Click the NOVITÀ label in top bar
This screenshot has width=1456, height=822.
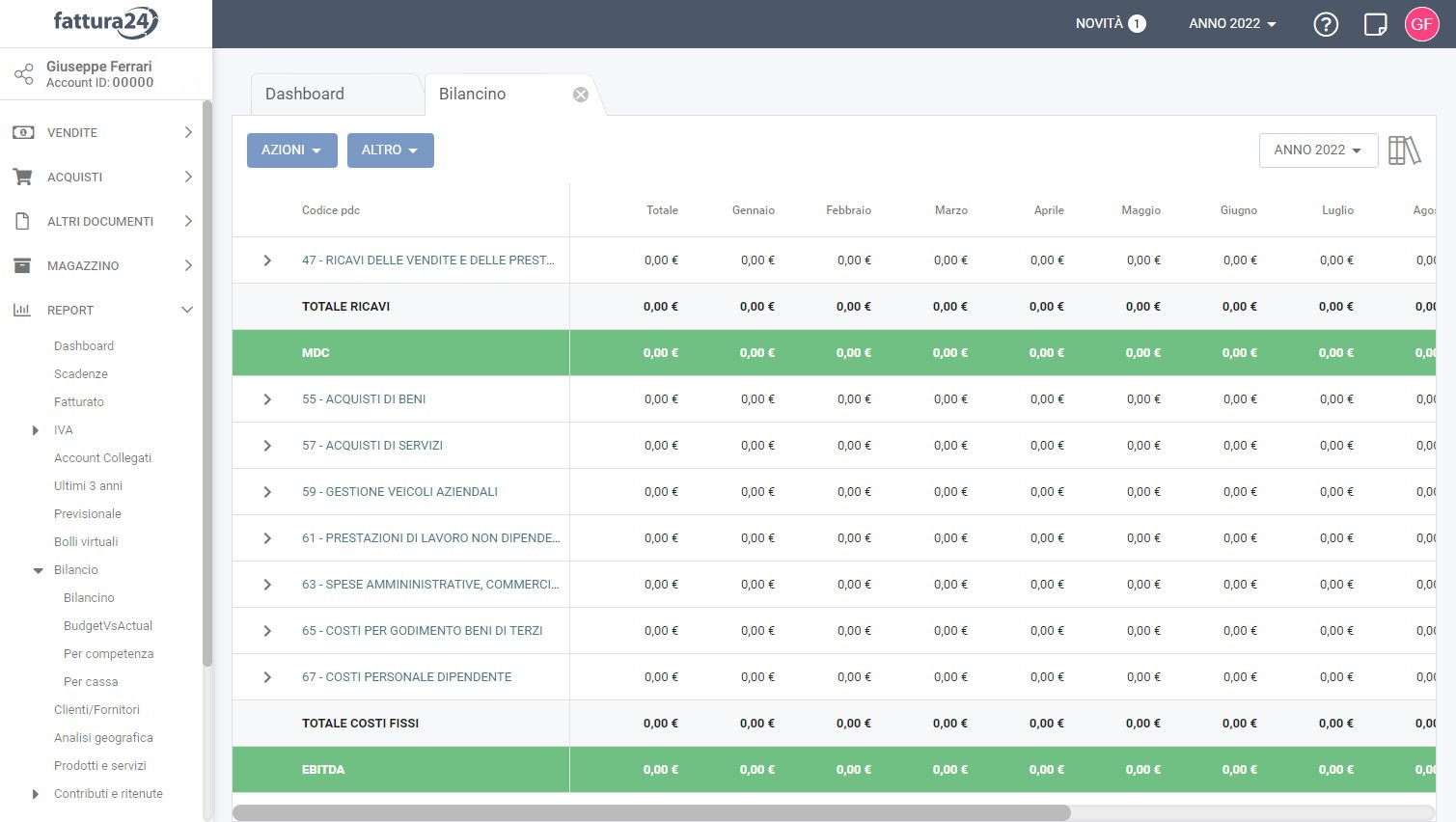click(x=1099, y=24)
